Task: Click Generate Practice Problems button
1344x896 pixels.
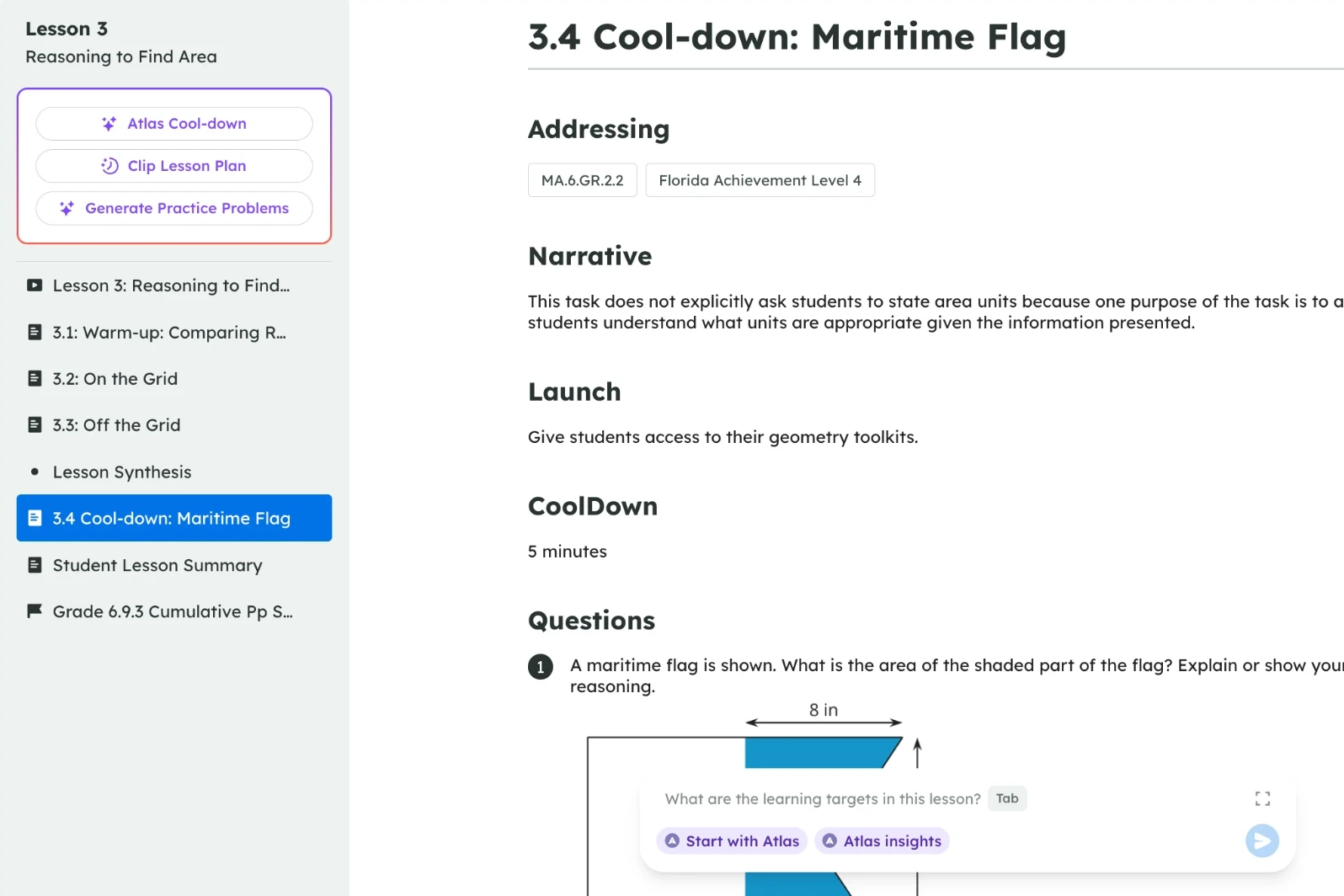Action: (174, 208)
